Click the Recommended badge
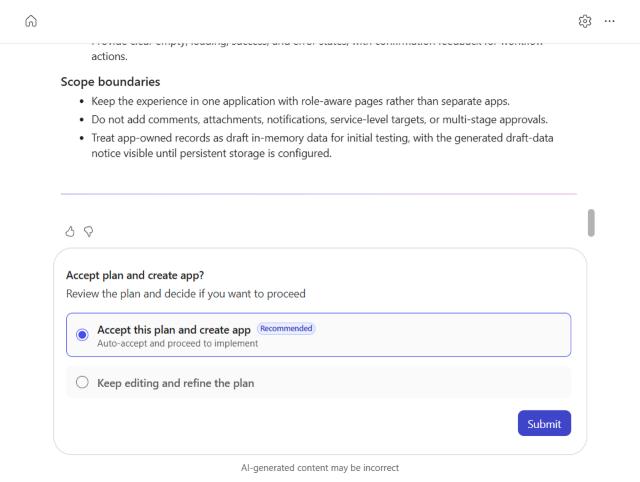640x482 pixels. coord(286,329)
